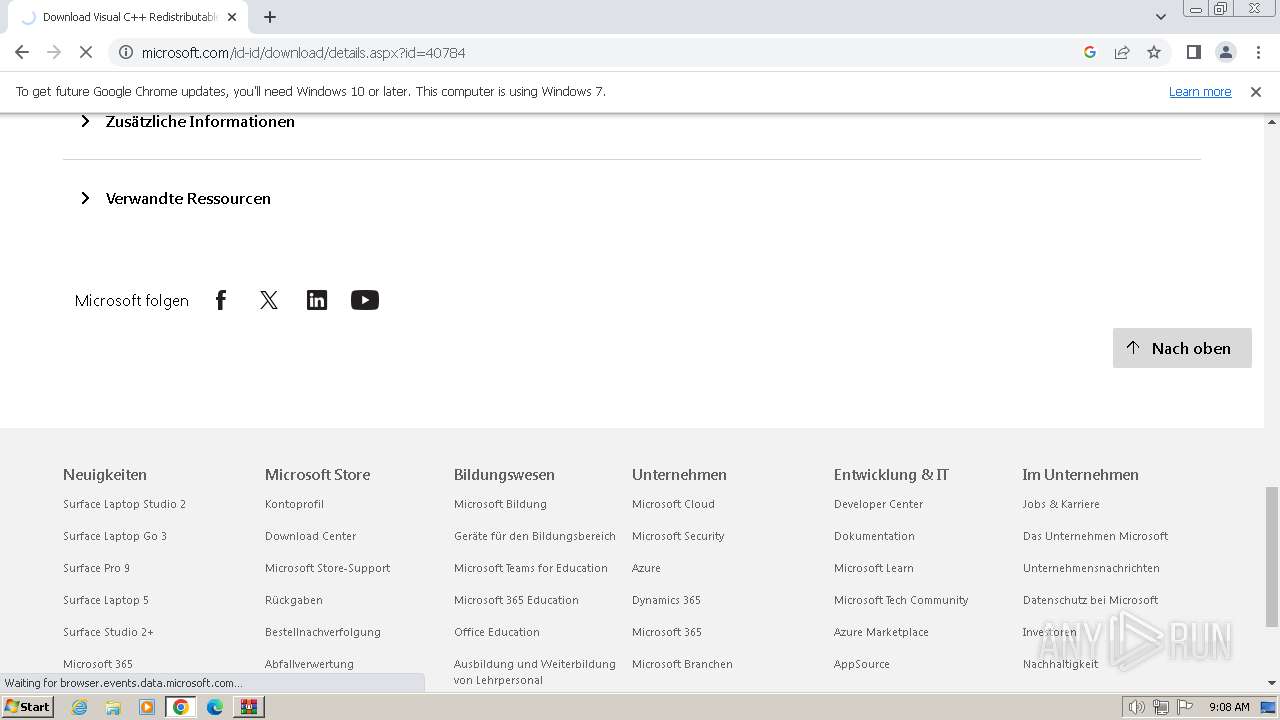
Task: Open Microsoft Security link
Action: 678,536
